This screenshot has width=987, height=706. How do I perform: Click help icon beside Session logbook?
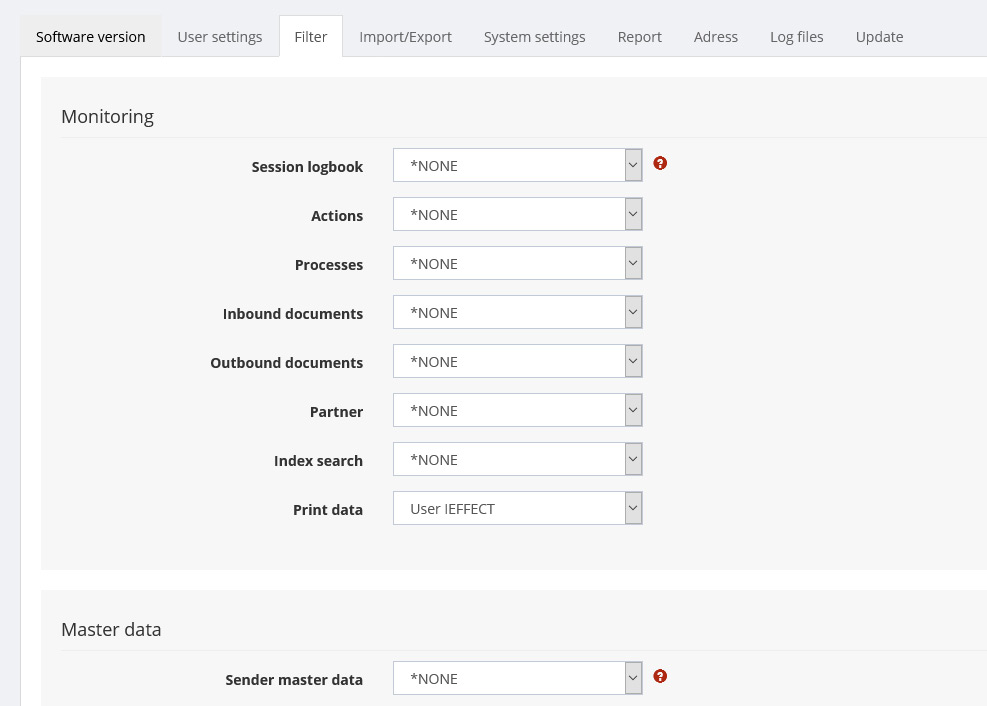coord(660,163)
